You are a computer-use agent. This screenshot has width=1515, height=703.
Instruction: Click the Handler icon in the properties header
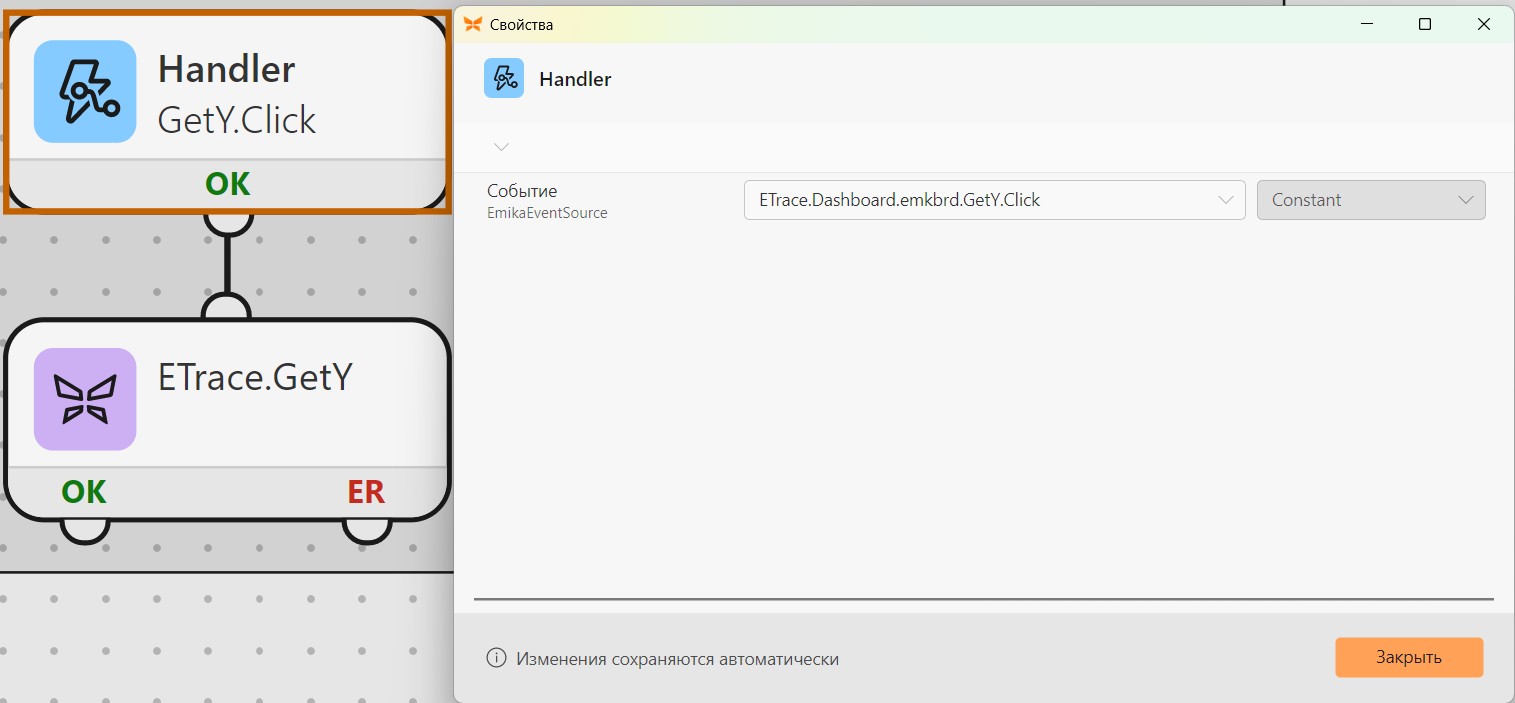click(x=504, y=78)
